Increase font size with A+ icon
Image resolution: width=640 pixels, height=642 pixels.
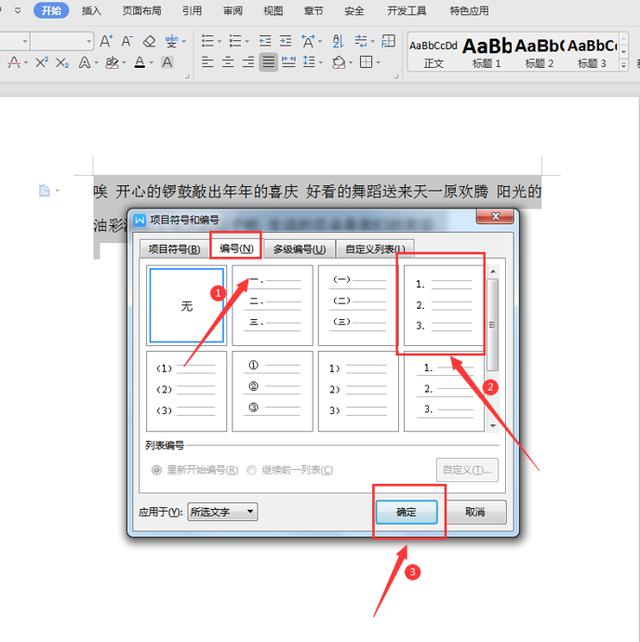coord(106,41)
